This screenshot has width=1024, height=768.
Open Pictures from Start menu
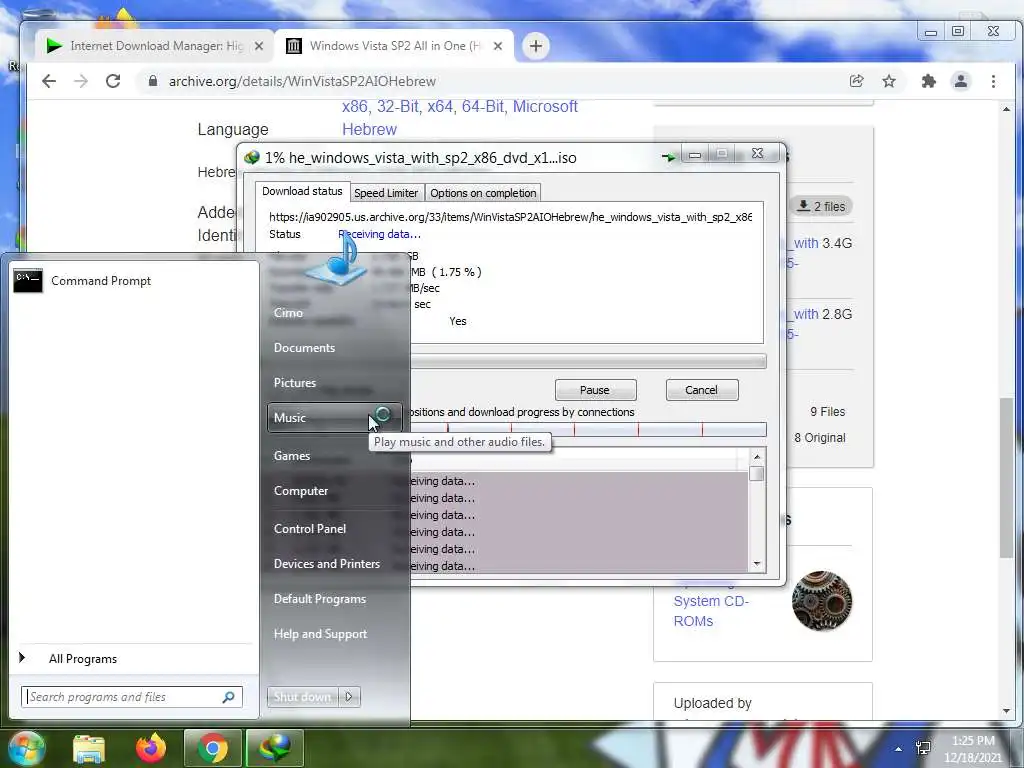point(295,383)
